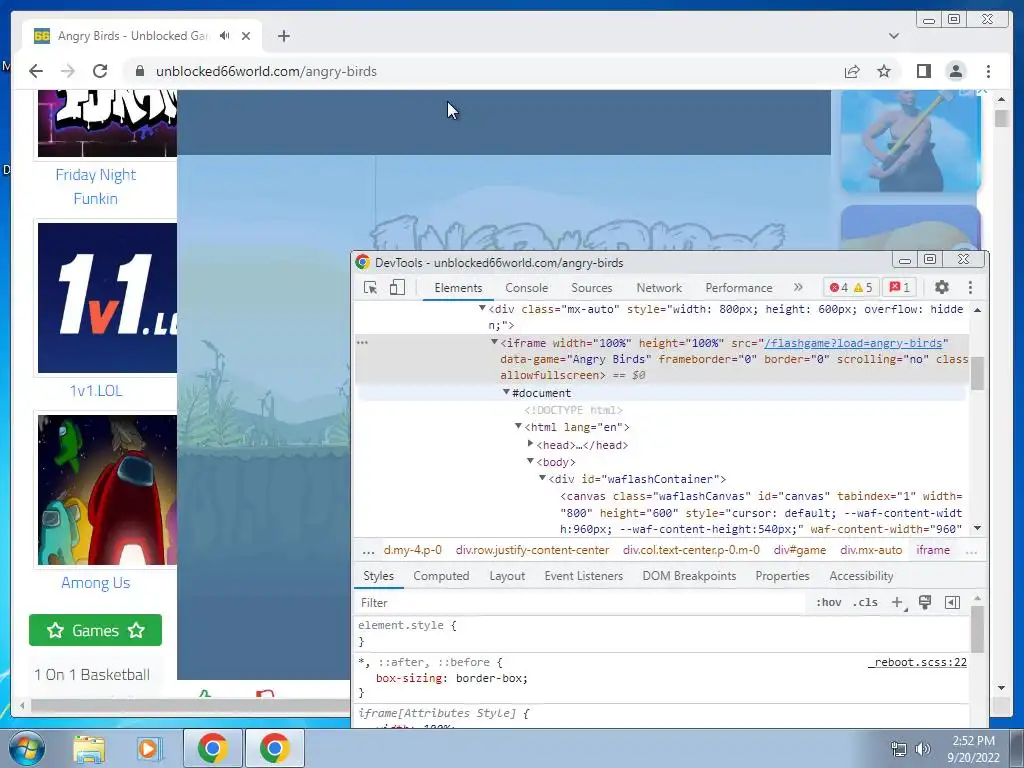Switch to the Elements tab
Image resolution: width=1024 pixels, height=768 pixels.
(x=458, y=288)
